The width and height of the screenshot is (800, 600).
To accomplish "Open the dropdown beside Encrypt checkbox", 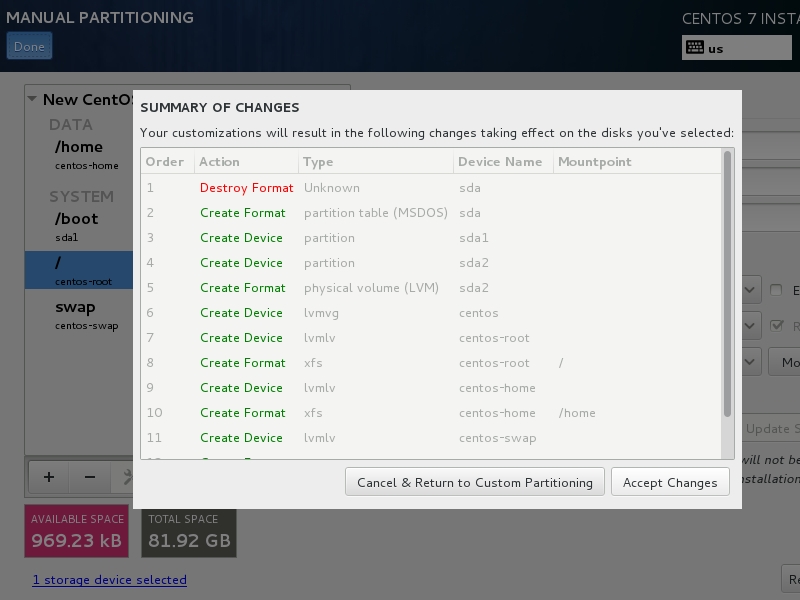I will click(x=752, y=290).
